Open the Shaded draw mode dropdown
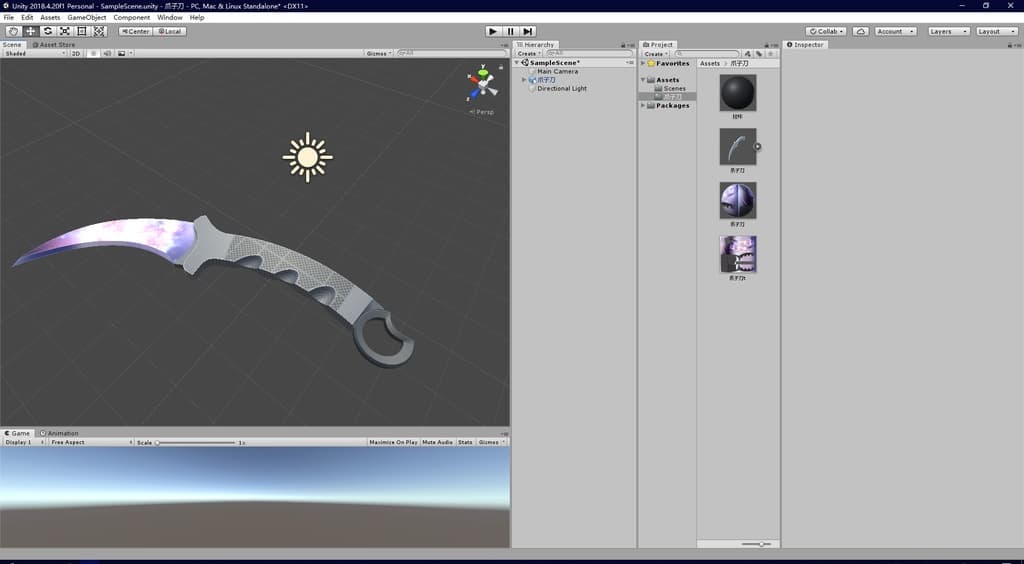 pos(33,53)
